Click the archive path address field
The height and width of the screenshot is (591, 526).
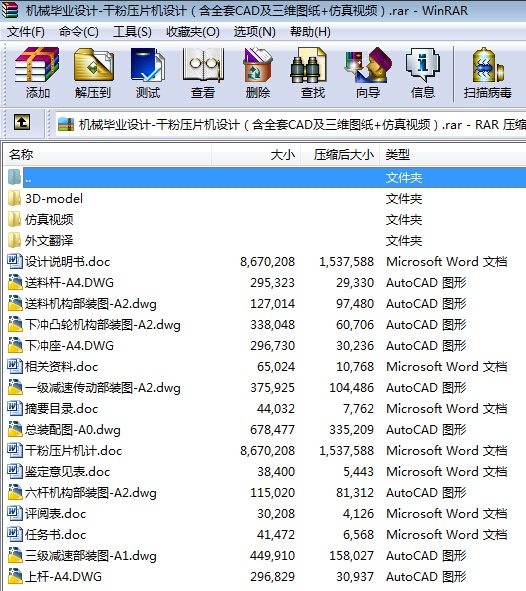click(x=291, y=124)
